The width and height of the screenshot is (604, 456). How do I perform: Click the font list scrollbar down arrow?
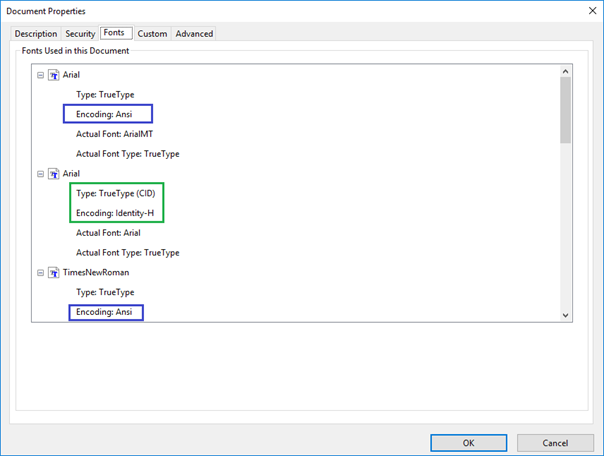[x=566, y=315]
